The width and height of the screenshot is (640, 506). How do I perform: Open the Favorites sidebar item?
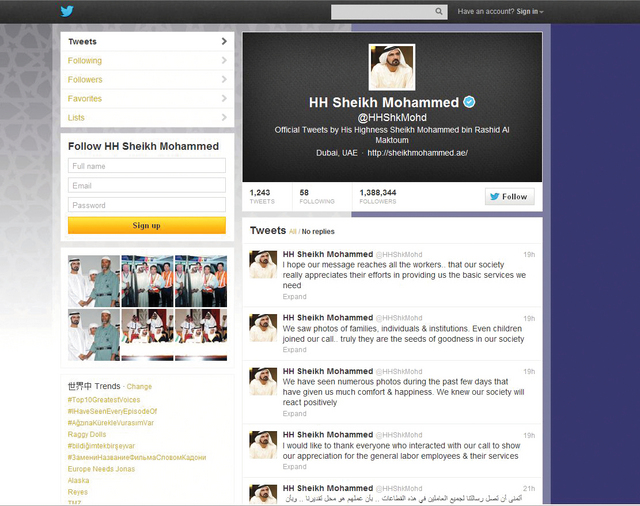pyautogui.click(x=147, y=98)
